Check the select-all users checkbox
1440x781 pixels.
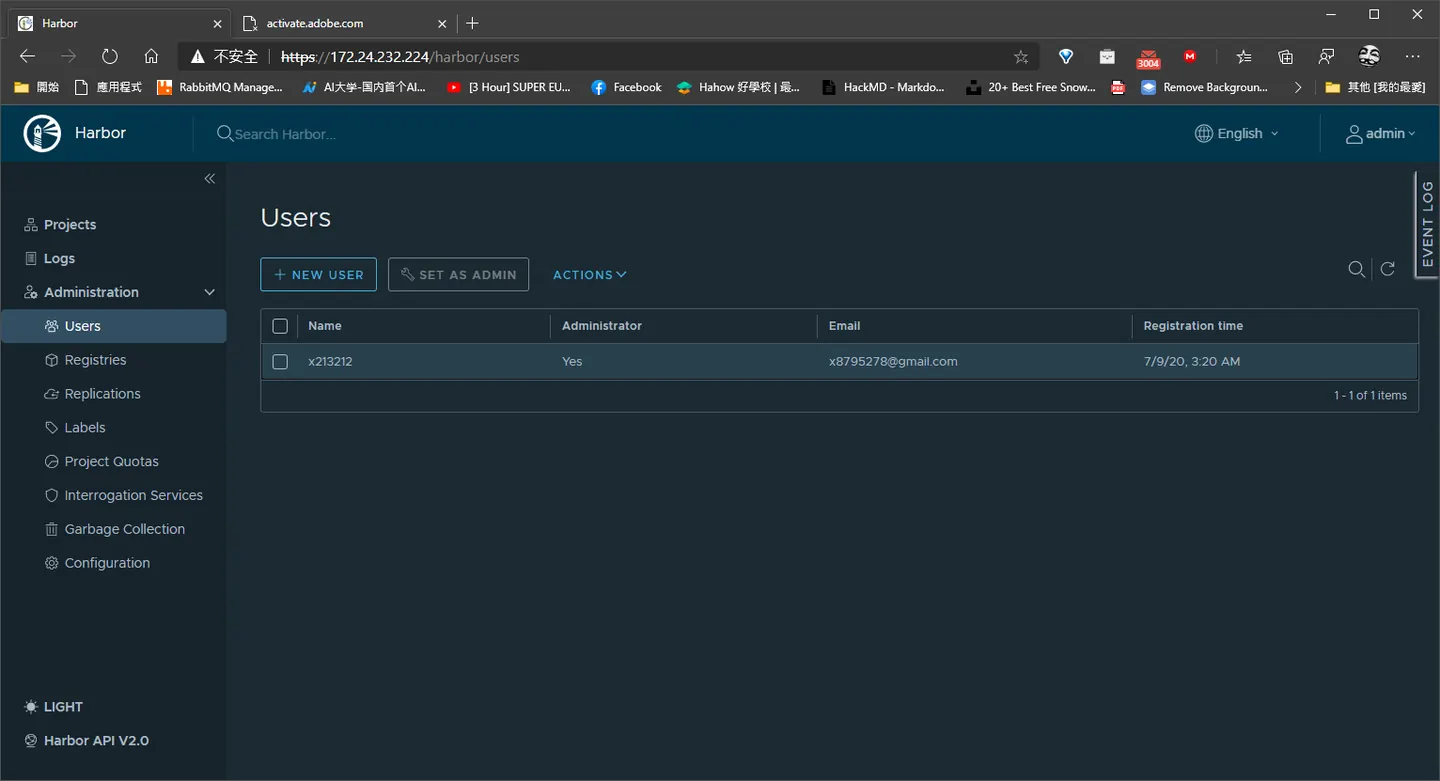(280, 326)
